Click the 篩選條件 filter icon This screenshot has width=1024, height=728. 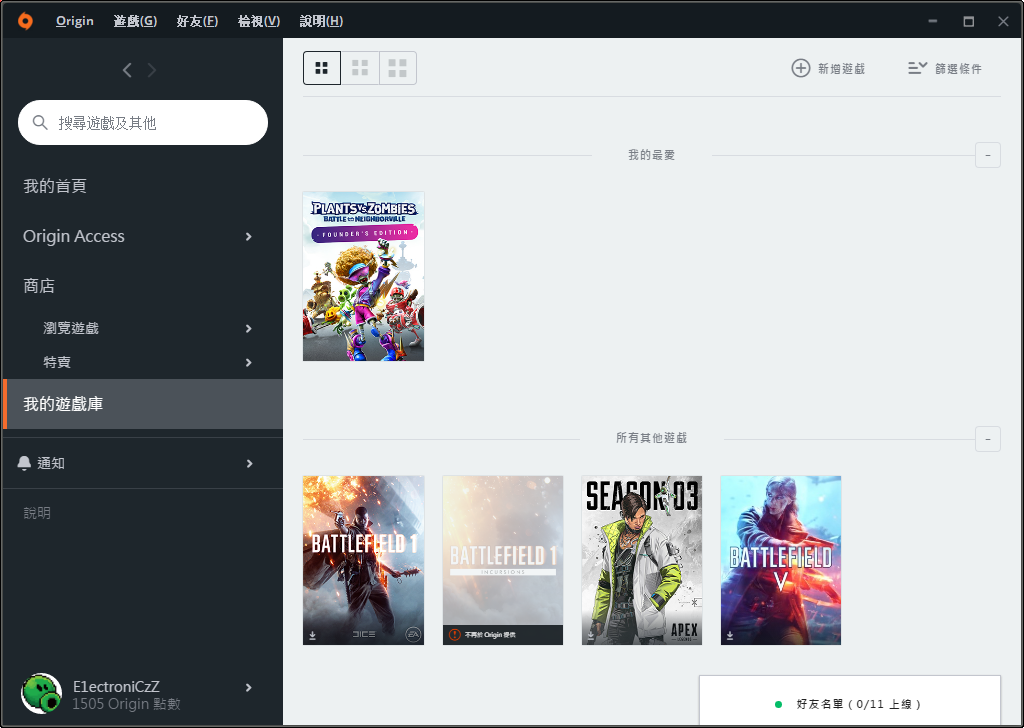pyautogui.click(x=918, y=68)
